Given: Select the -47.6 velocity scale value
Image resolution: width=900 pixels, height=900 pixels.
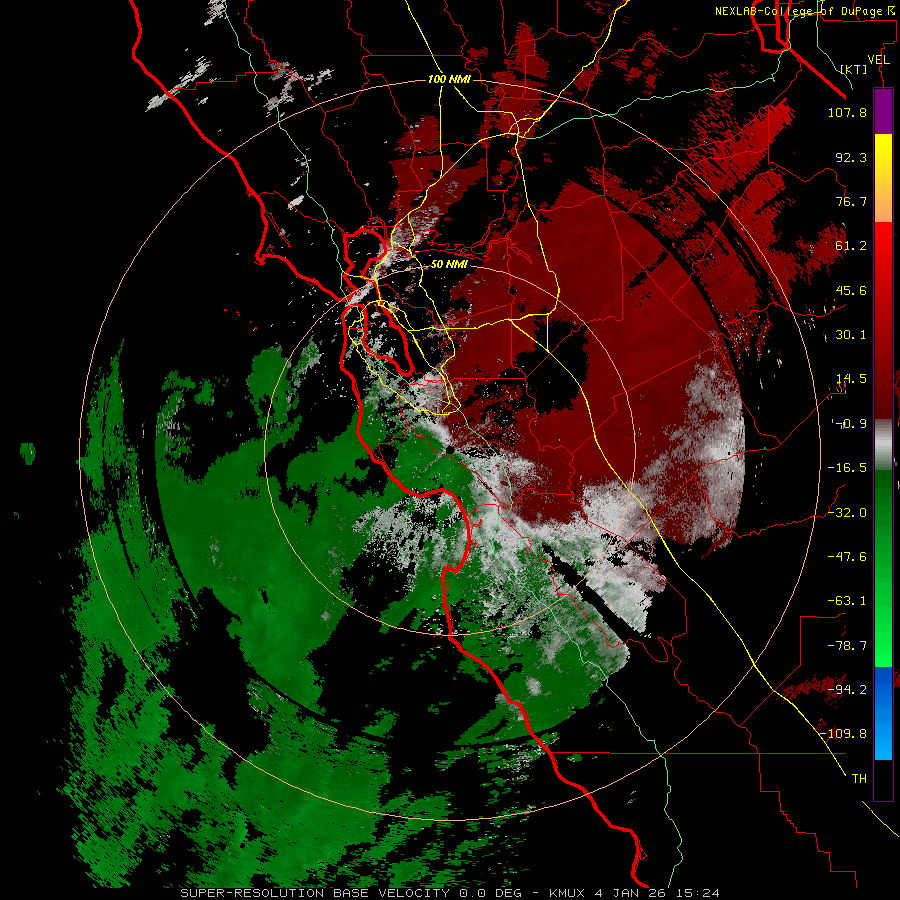Looking at the screenshot, I should coord(847,557).
